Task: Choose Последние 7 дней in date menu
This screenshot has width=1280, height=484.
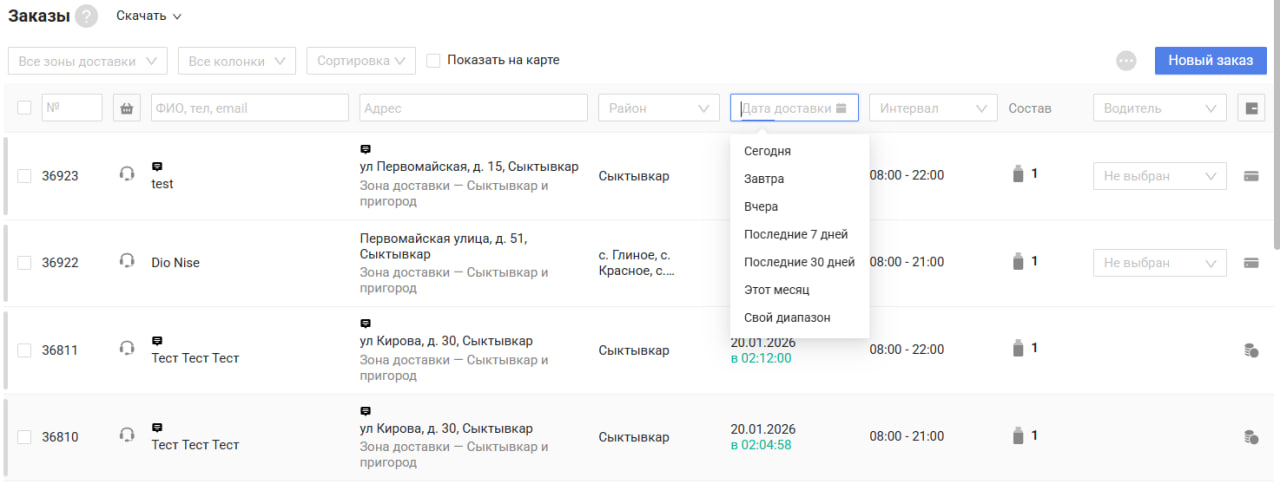Action: (795, 235)
